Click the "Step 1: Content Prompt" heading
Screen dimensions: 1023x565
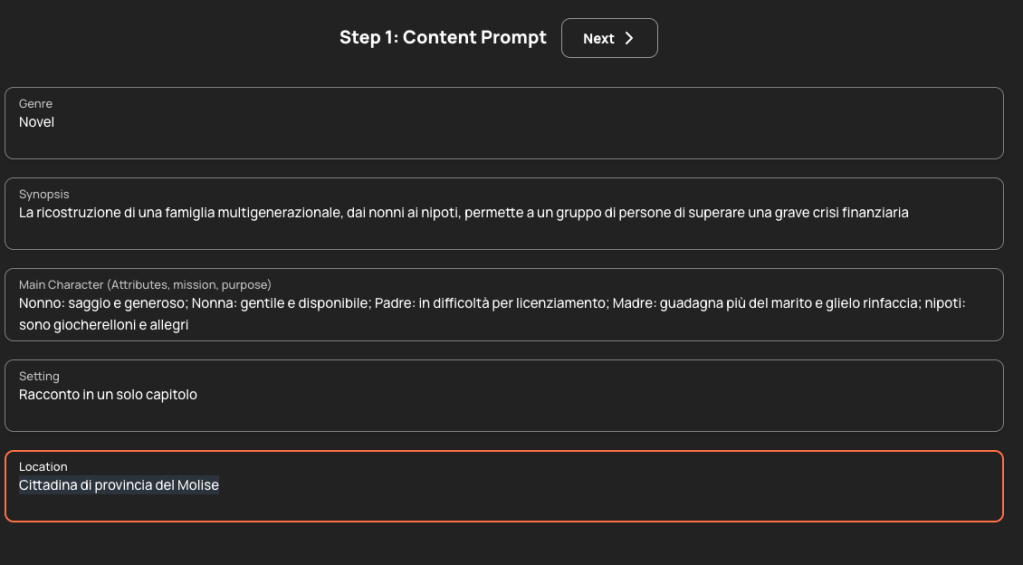[x=443, y=38]
